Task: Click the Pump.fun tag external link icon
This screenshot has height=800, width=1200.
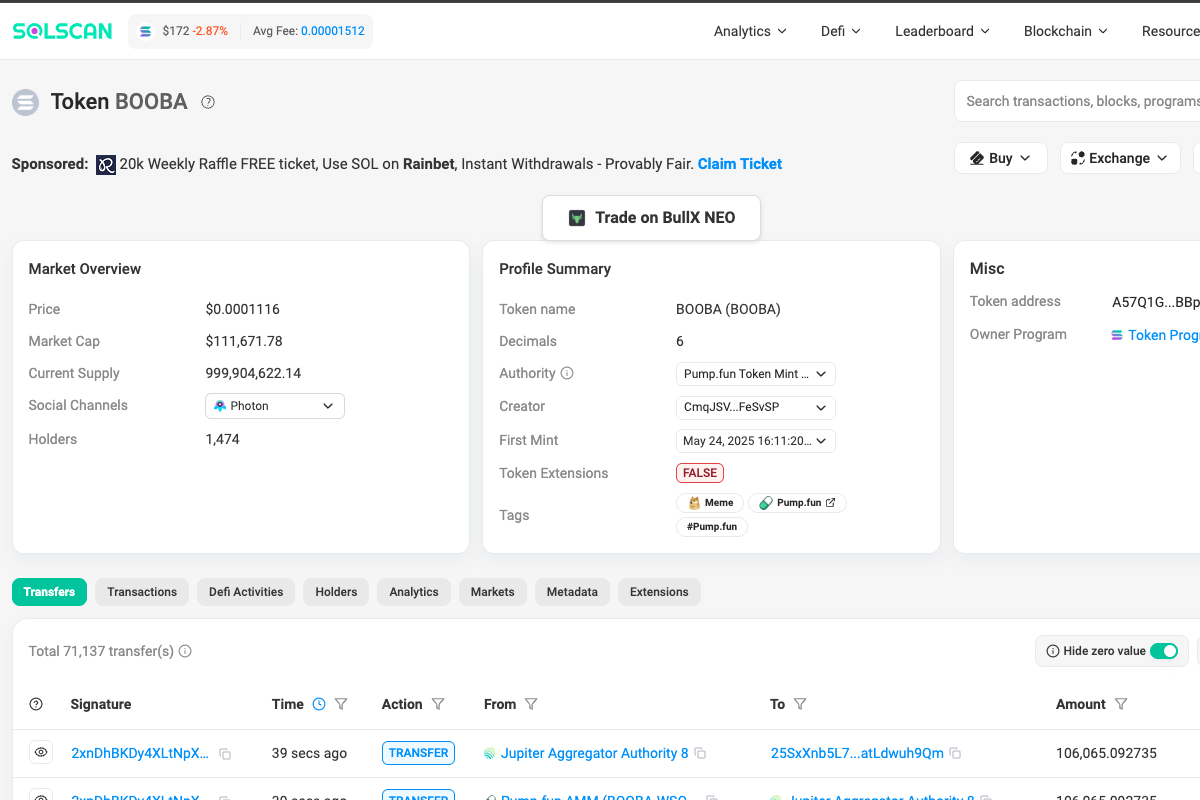Action: point(830,503)
